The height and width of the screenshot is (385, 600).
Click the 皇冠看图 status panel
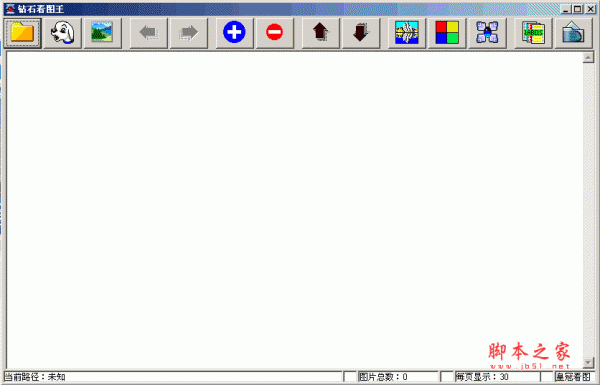click(x=573, y=377)
